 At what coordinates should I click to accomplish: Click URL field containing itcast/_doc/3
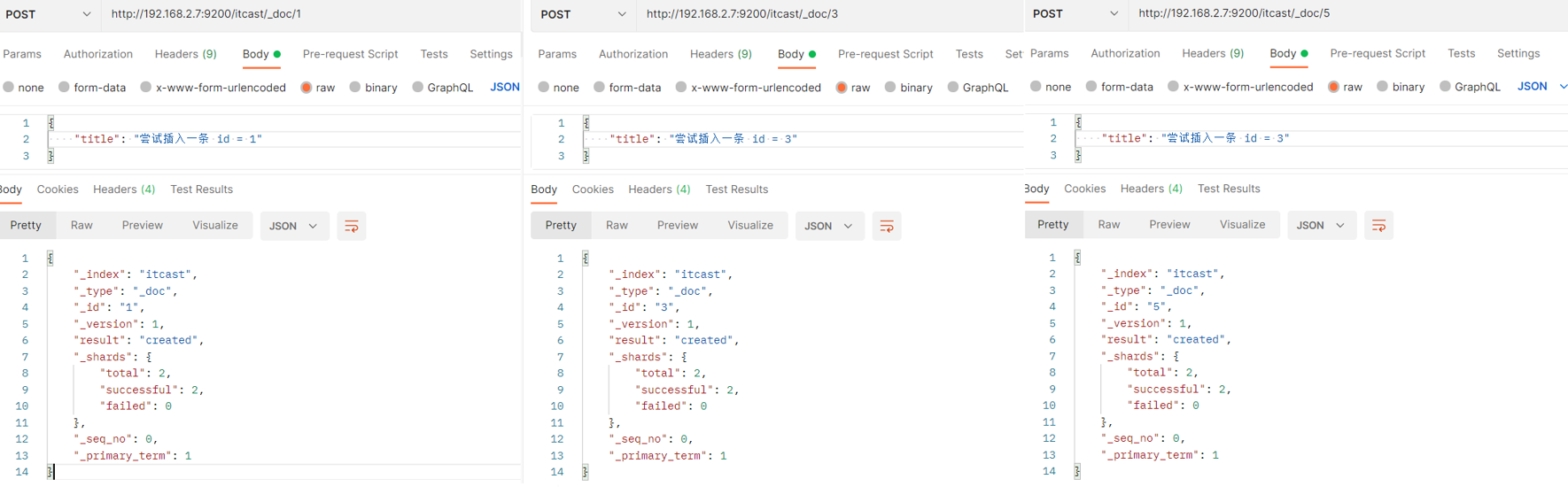pyautogui.click(x=830, y=14)
